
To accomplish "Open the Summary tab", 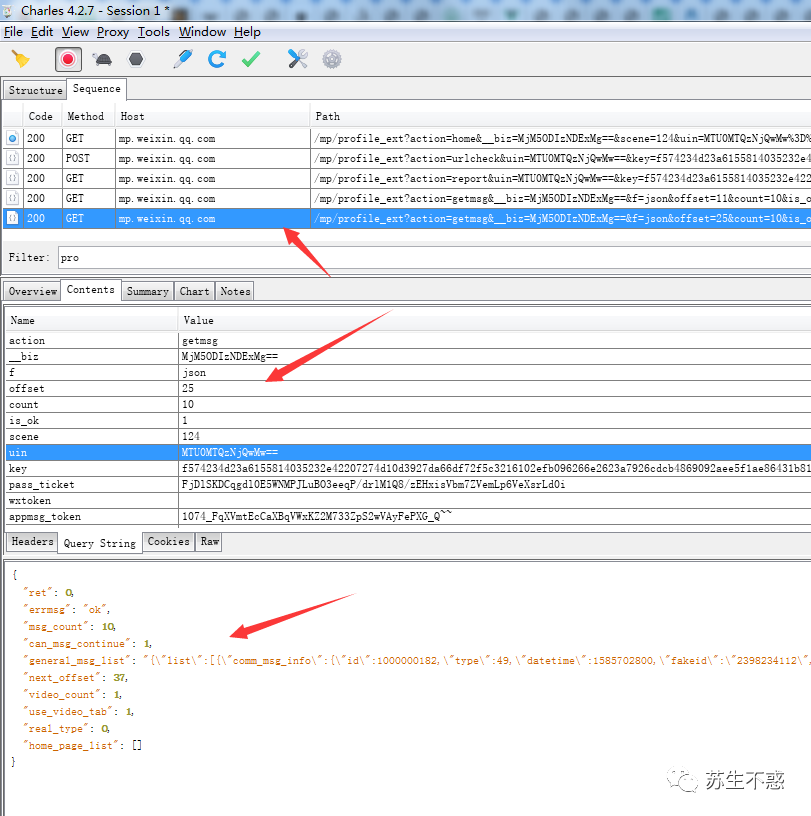I will (x=148, y=291).
